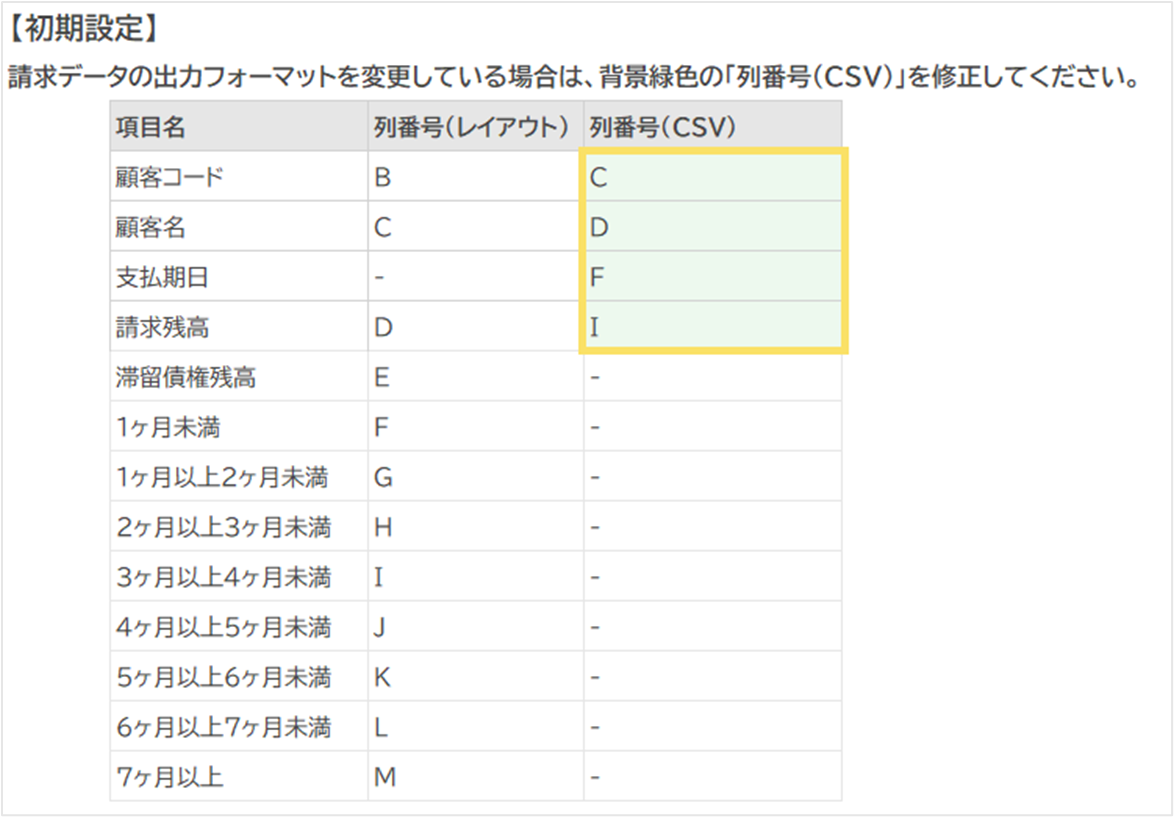Click the 2ヶ月以上3ヶ月未満 item name cell

click(238, 527)
